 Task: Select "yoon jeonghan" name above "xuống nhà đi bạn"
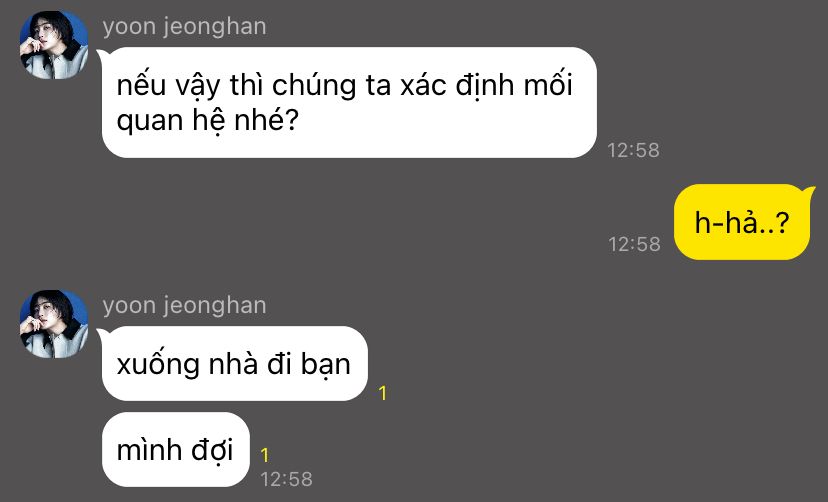[x=184, y=306]
